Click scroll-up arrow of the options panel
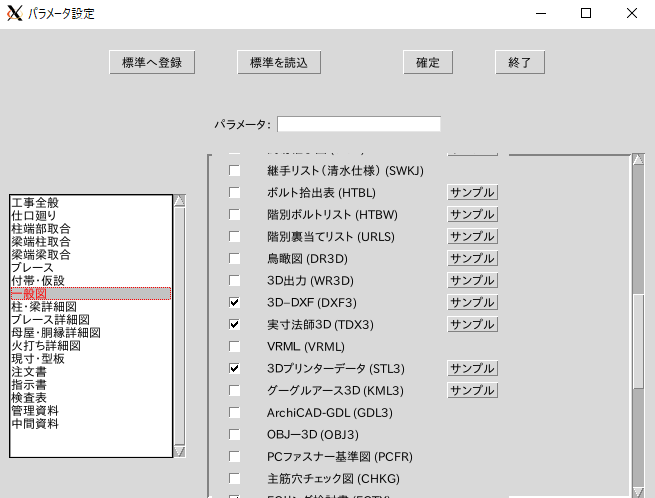655x498 pixels. [638, 160]
